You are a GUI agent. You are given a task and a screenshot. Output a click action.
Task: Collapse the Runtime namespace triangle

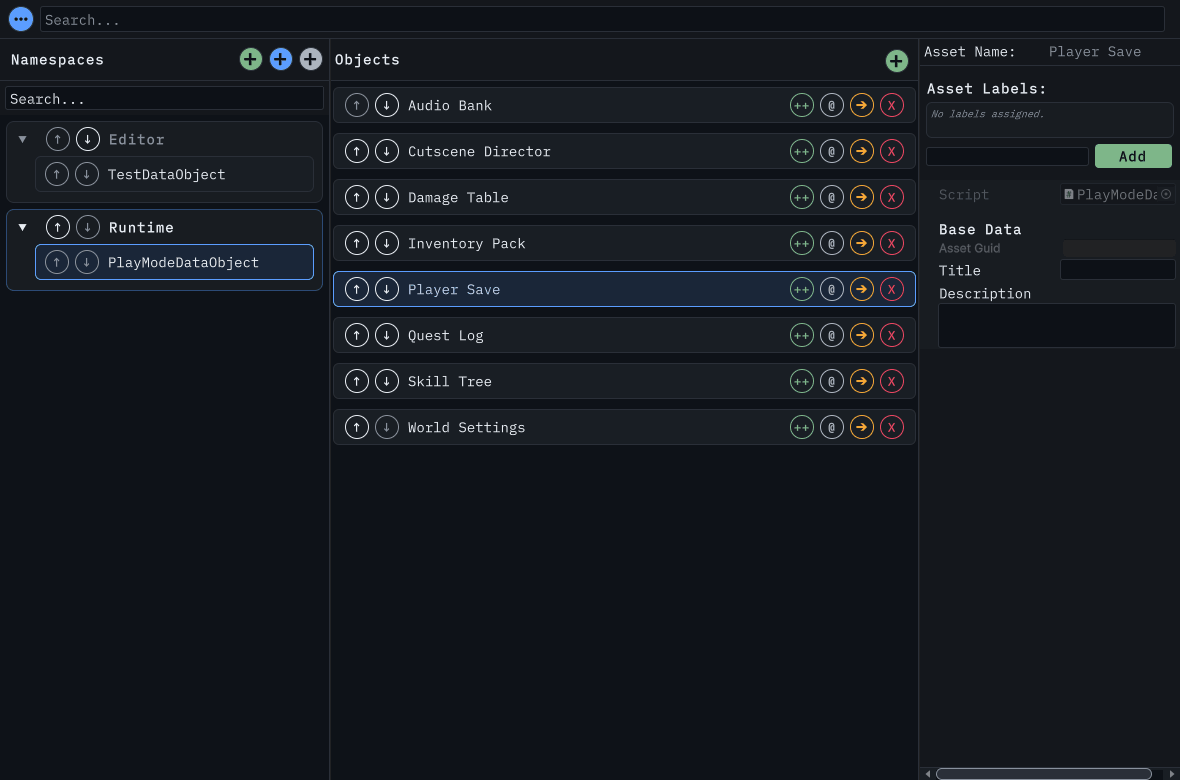(23, 227)
